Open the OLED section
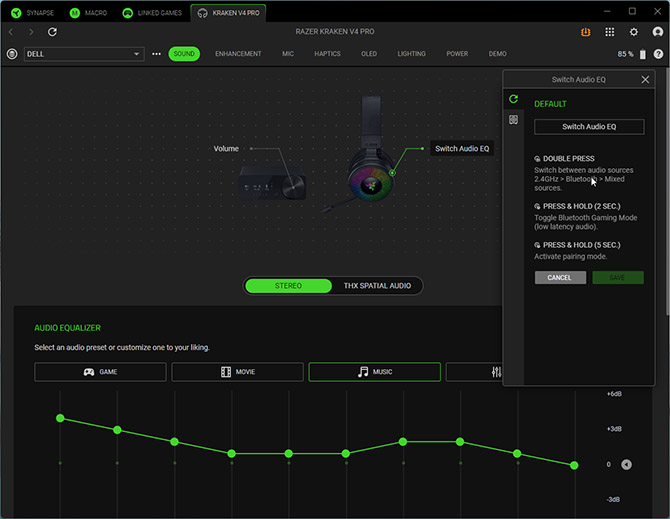 (369, 54)
